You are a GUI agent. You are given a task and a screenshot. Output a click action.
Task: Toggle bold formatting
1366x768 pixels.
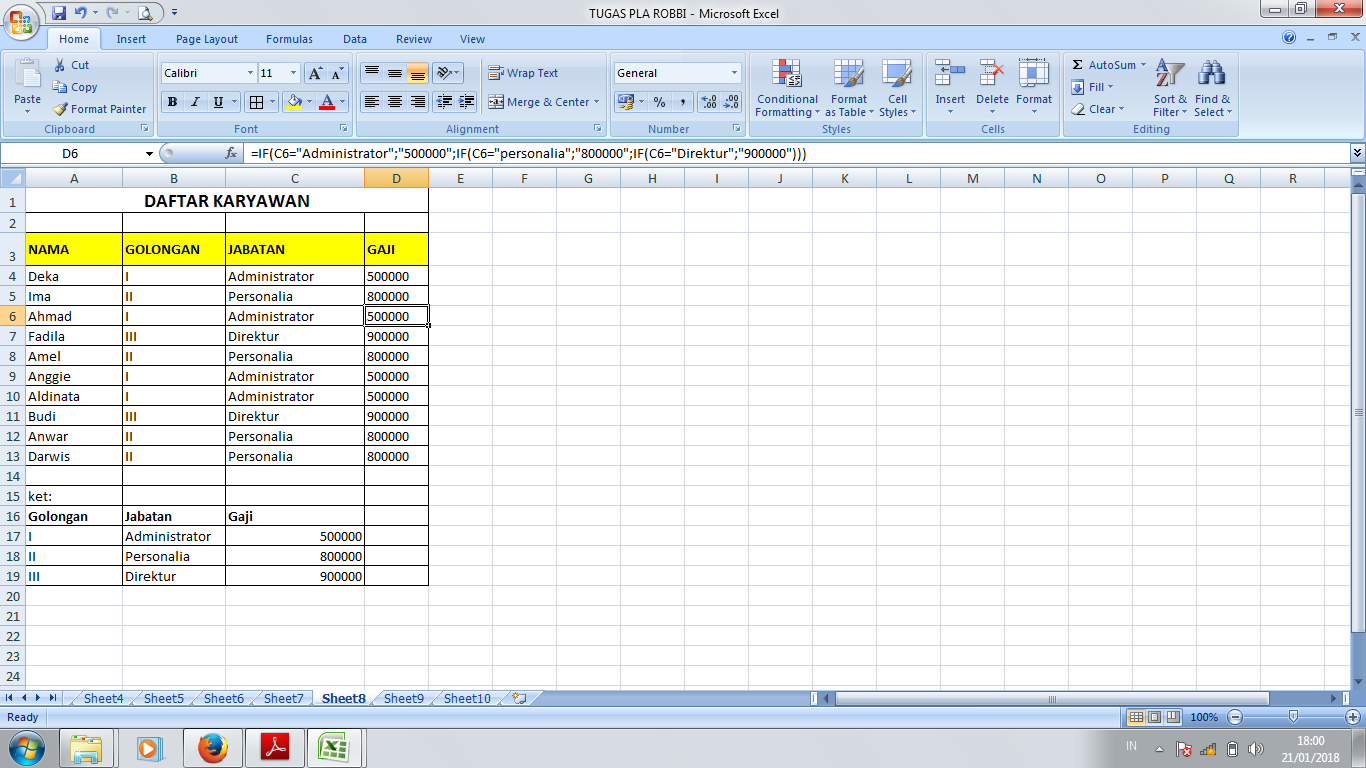(170, 103)
